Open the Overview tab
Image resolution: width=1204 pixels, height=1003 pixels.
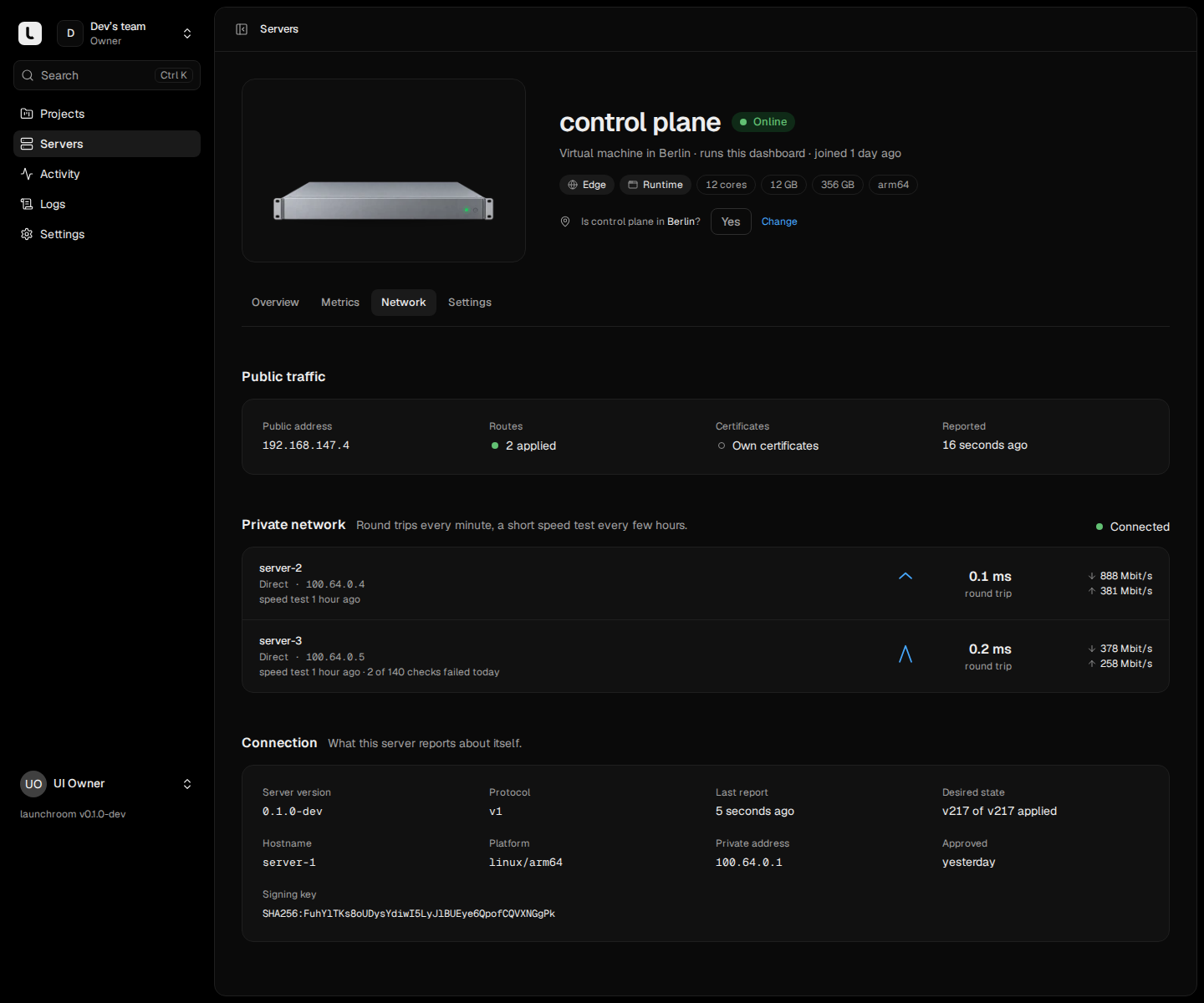pos(275,303)
